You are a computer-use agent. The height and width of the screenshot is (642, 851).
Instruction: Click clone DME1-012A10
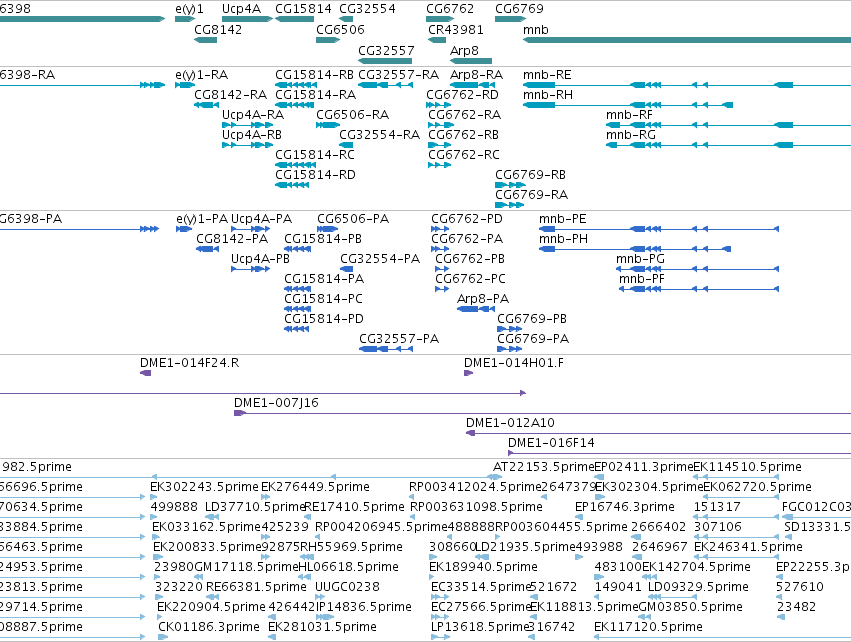click(x=510, y=423)
